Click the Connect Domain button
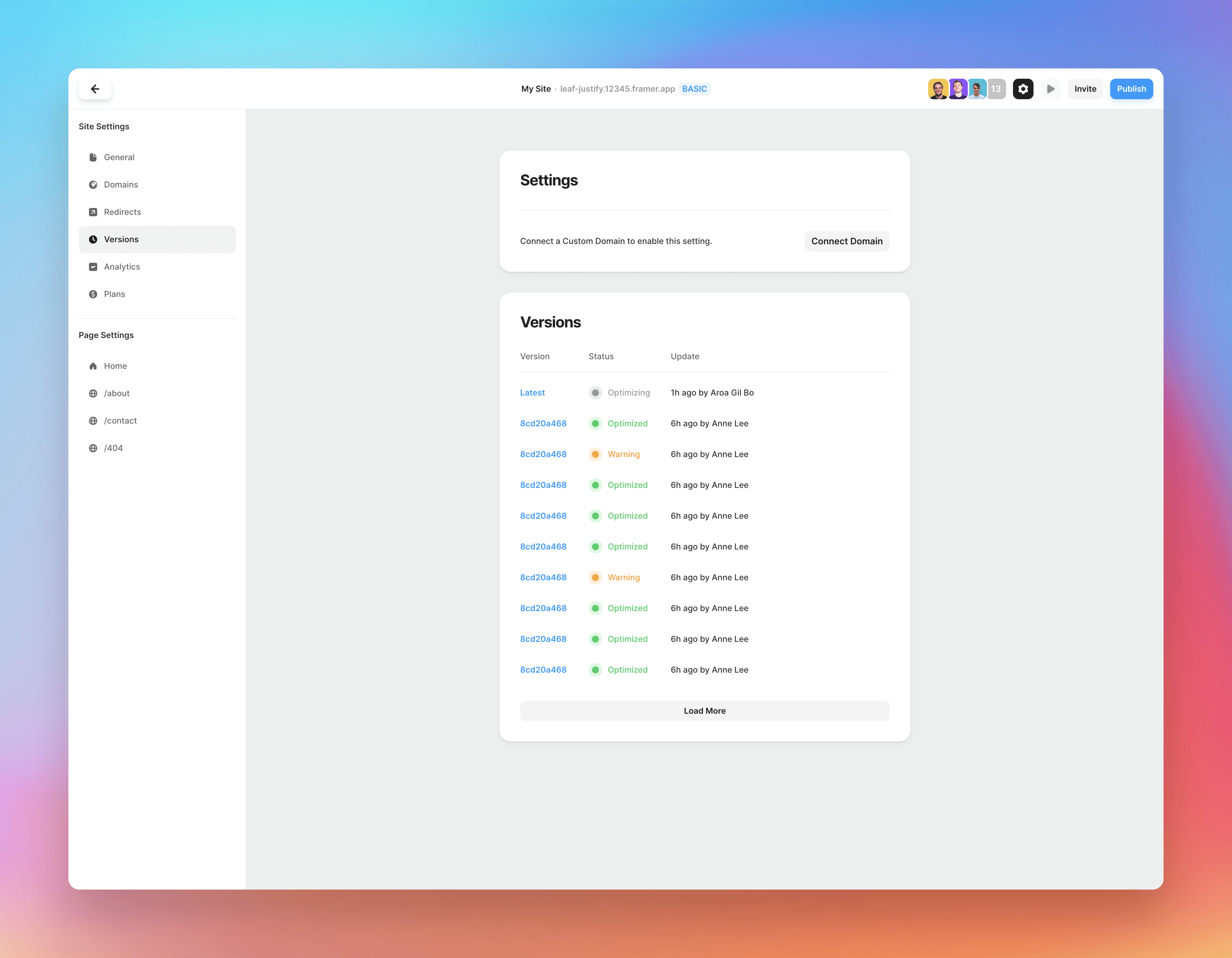1232x958 pixels. click(846, 241)
